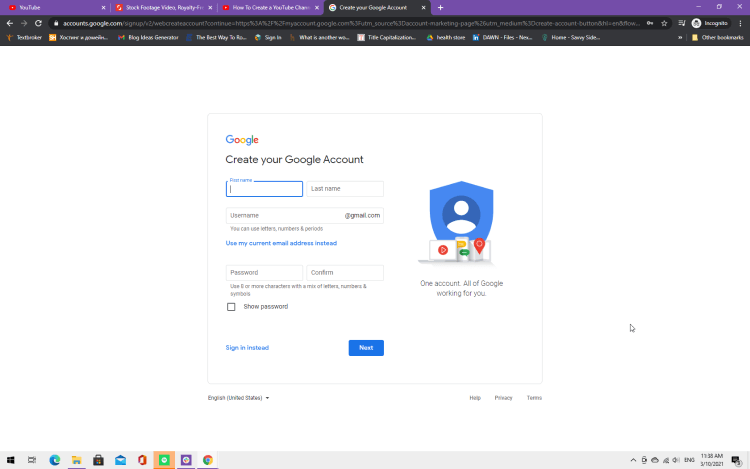Open the Home - Savvy Side bookmark
The image size is (750, 469).
(x=571, y=37)
